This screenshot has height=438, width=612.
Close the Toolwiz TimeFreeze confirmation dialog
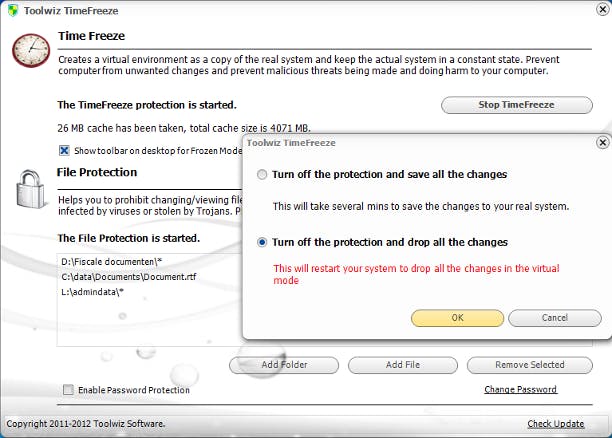(x=602, y=143)
